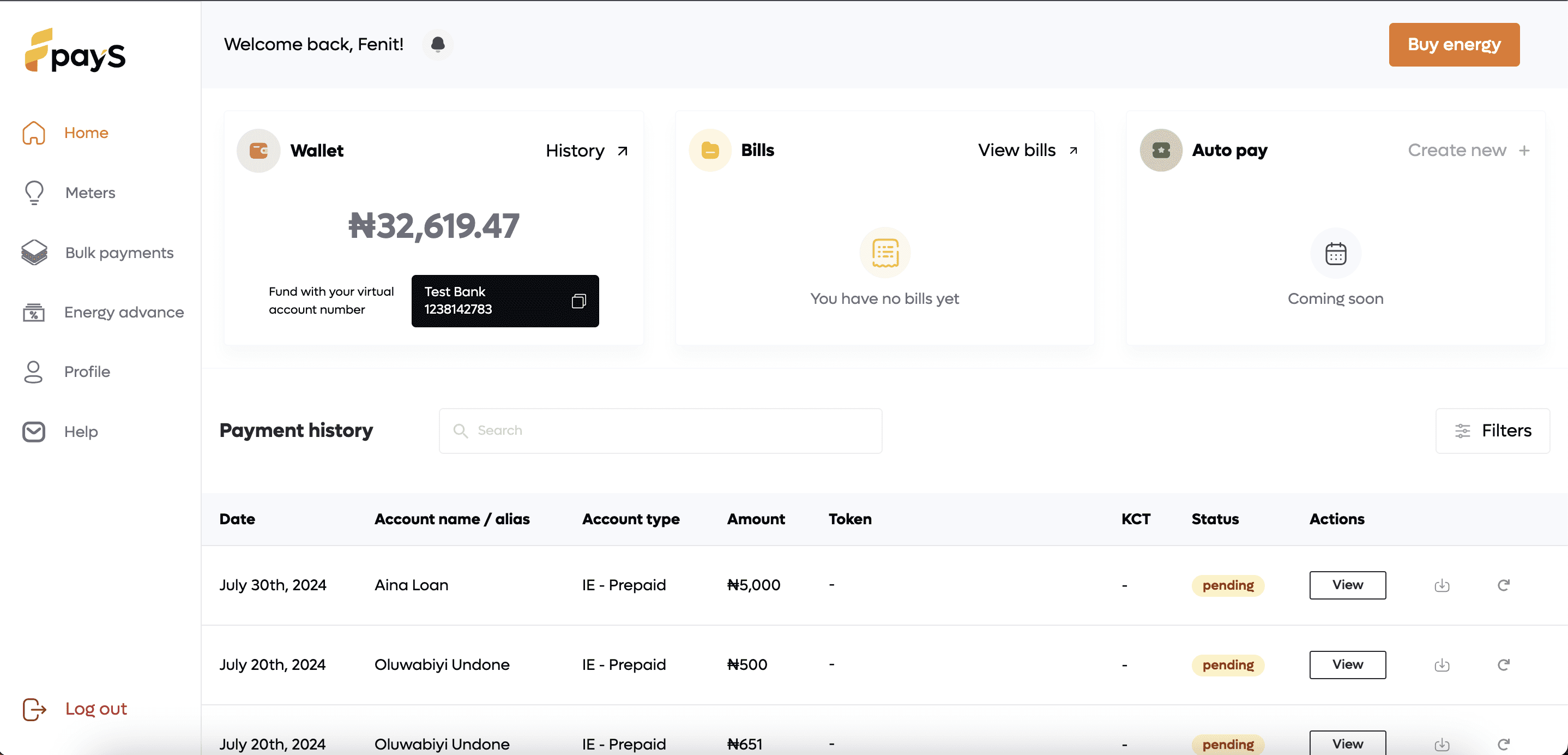Click the Log out door icon
Viewport: 1568px width, 755px height.
click(34, 709)
